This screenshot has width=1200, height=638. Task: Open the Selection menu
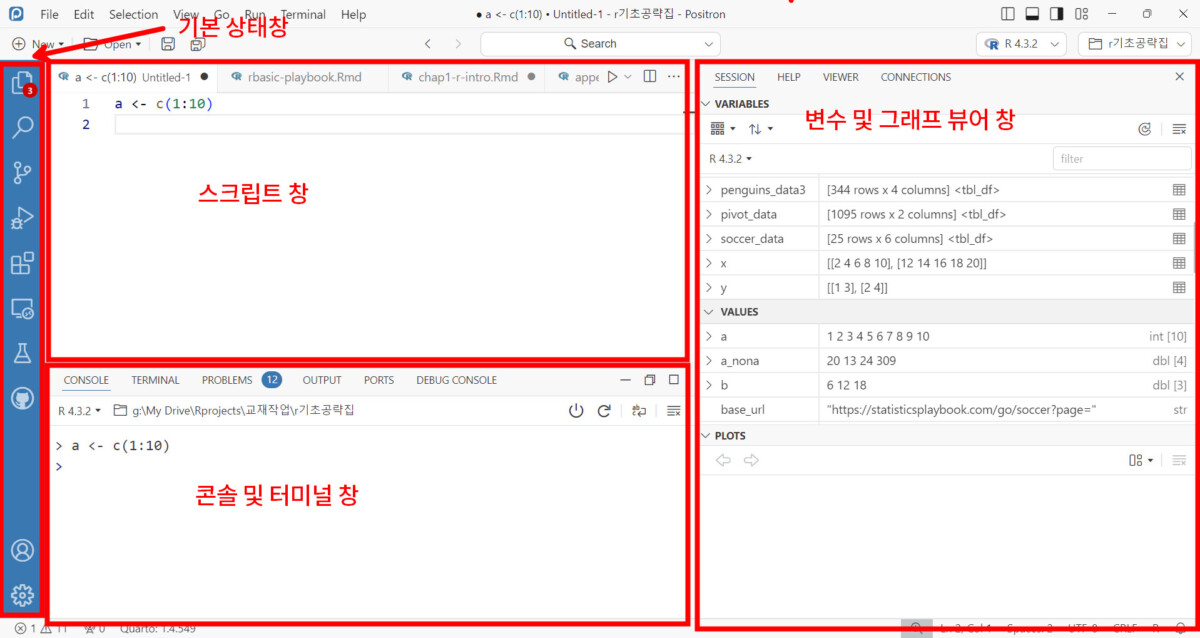(133, 14)
